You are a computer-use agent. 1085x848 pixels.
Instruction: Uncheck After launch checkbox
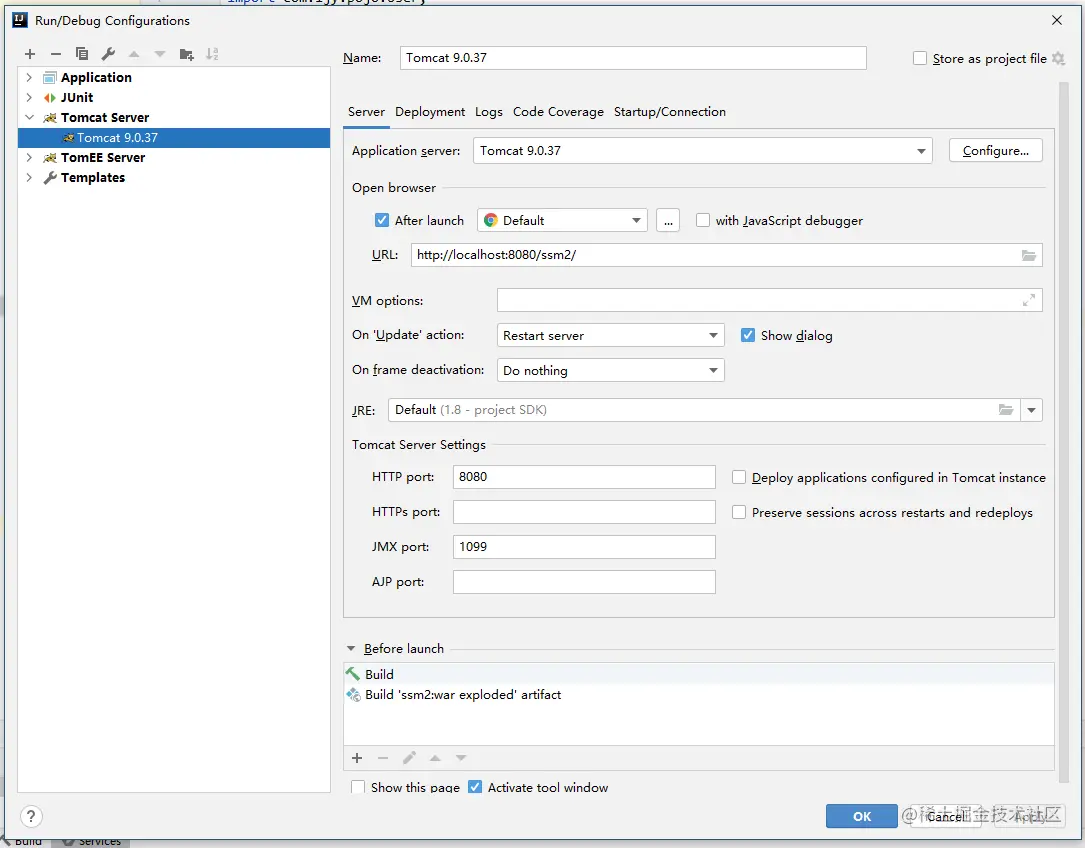(x=382, y=220)
